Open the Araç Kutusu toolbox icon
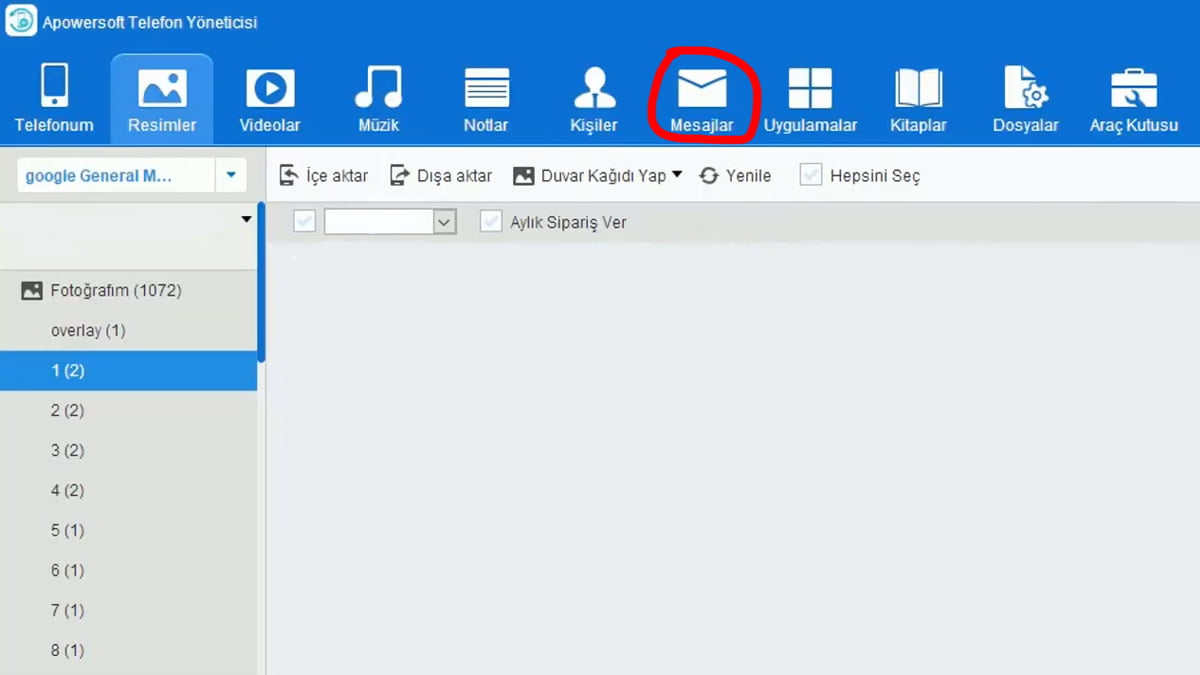Screen dimensions: 1200x675 tap(1133, 88)
